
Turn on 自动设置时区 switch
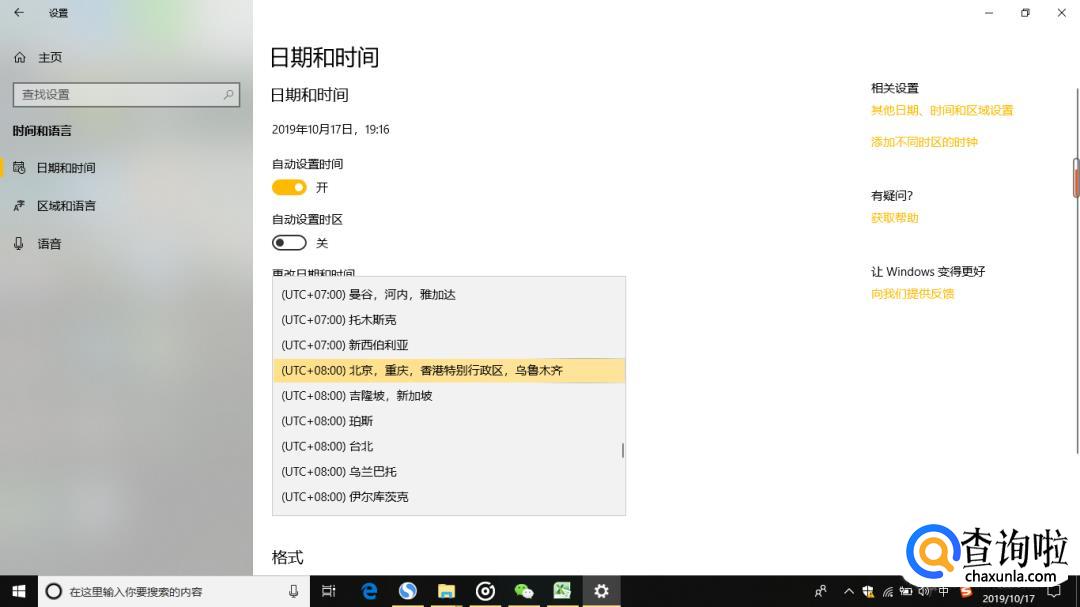[x=289, y=243]
